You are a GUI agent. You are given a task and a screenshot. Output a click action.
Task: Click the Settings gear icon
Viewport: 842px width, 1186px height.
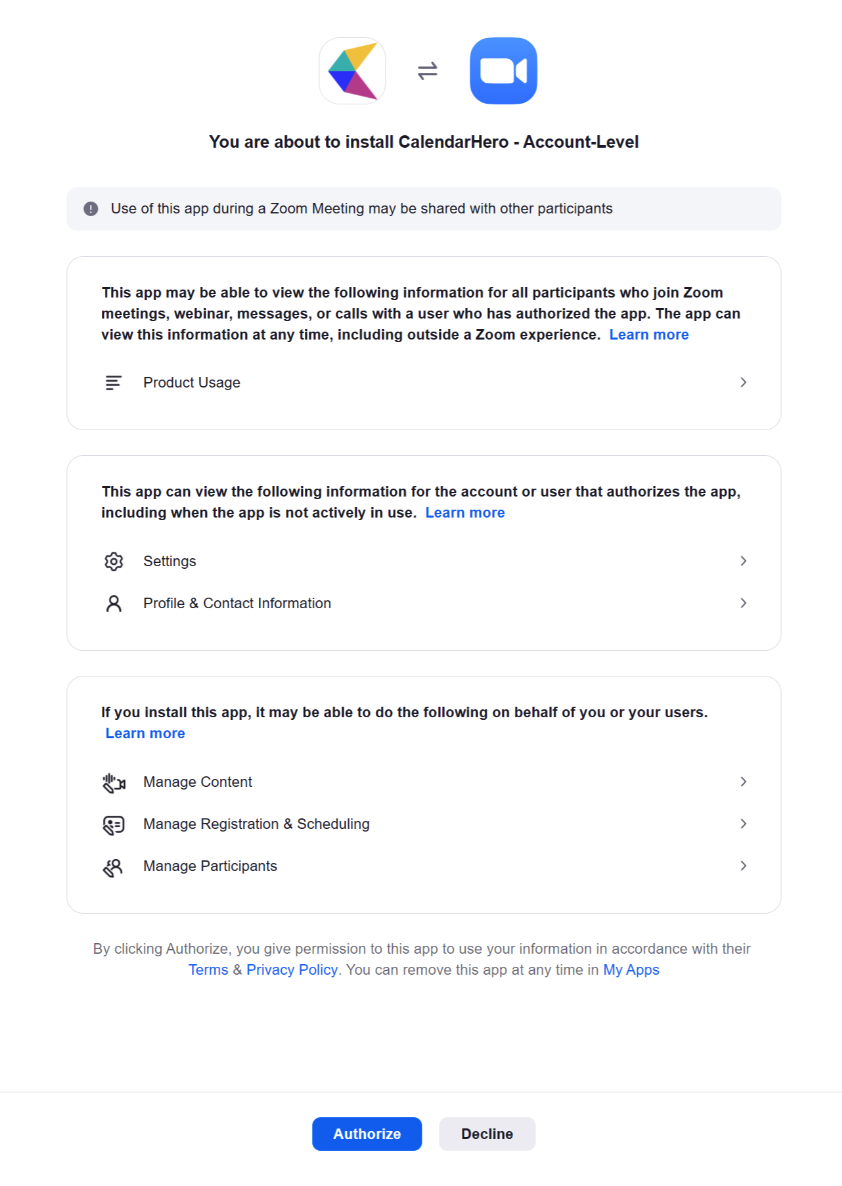click(x=113, y=561)
